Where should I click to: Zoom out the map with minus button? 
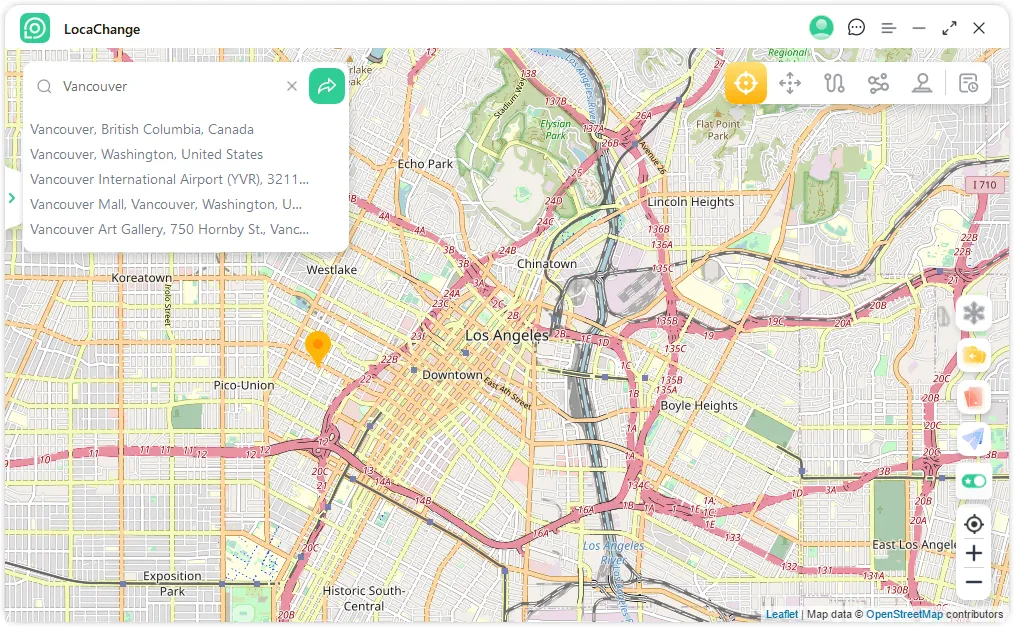click(973, 582)
